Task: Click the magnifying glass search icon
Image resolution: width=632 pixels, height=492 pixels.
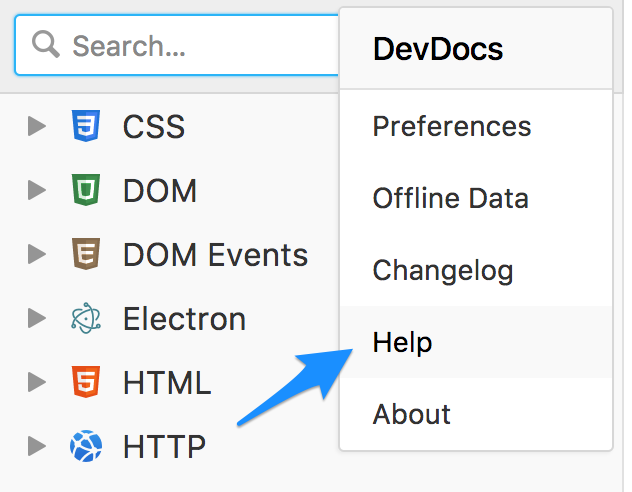Action: coord(45,45)
